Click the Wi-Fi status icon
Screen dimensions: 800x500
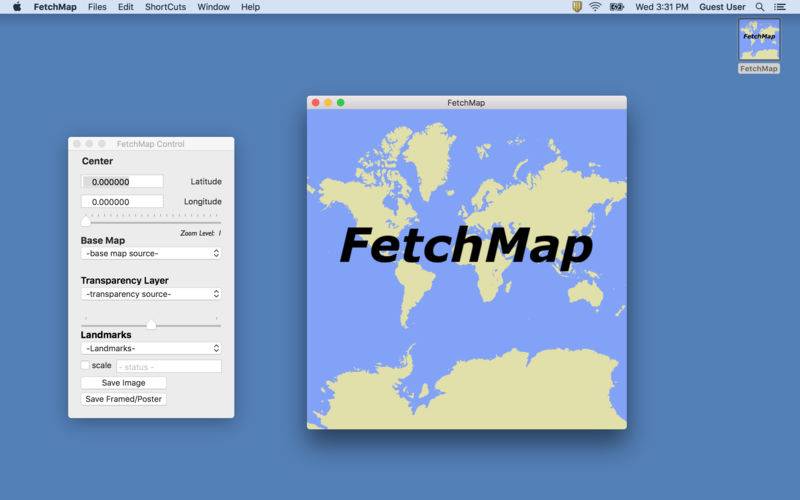(x=595, y=7)
